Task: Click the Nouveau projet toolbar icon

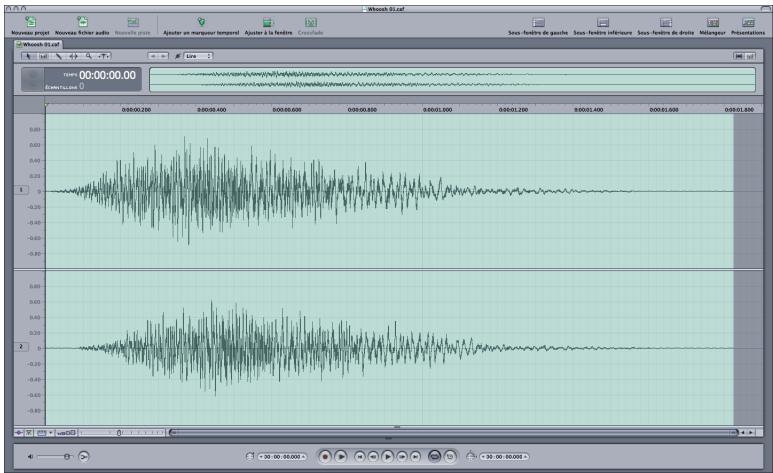Action: click(31, 22)
